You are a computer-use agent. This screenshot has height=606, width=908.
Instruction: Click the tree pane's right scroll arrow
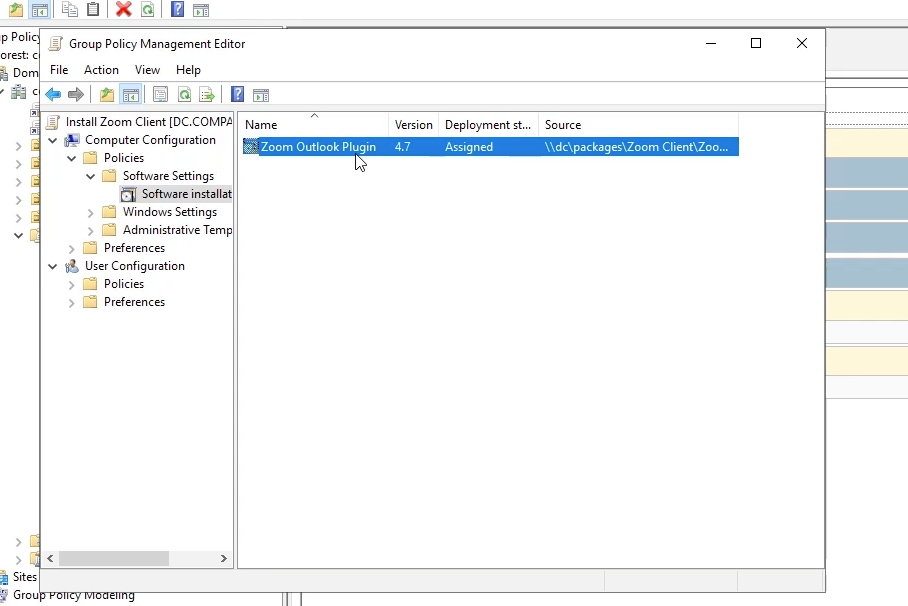tap(224, 559)
